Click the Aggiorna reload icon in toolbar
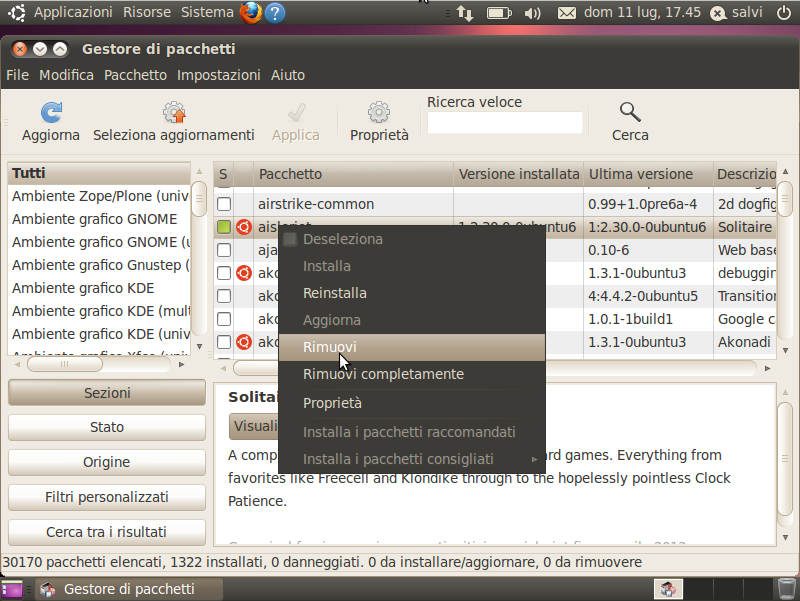The image size is (800, 601). click(52, 113)
